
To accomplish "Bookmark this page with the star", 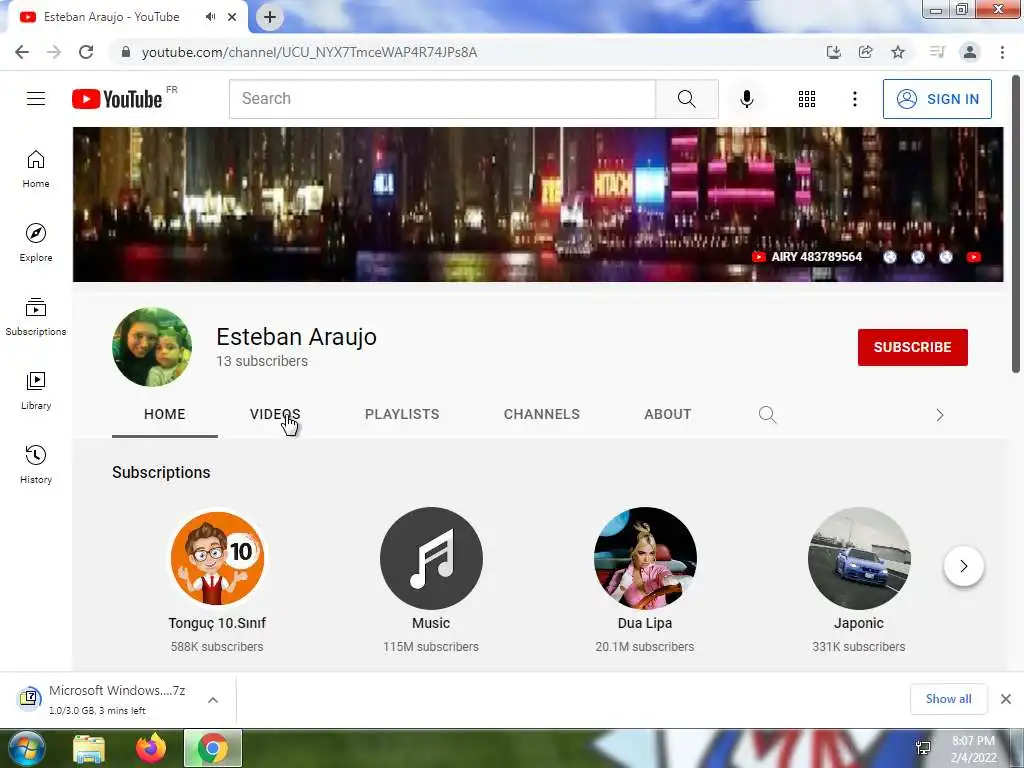I will [x=898, y=52].
